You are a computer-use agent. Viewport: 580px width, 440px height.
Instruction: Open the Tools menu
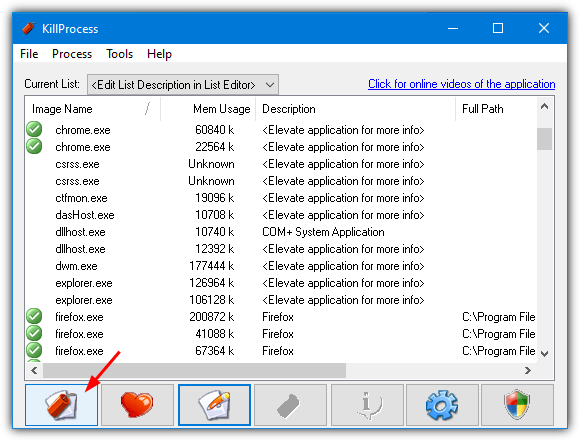pyautogui.click(x=119, y=54)
